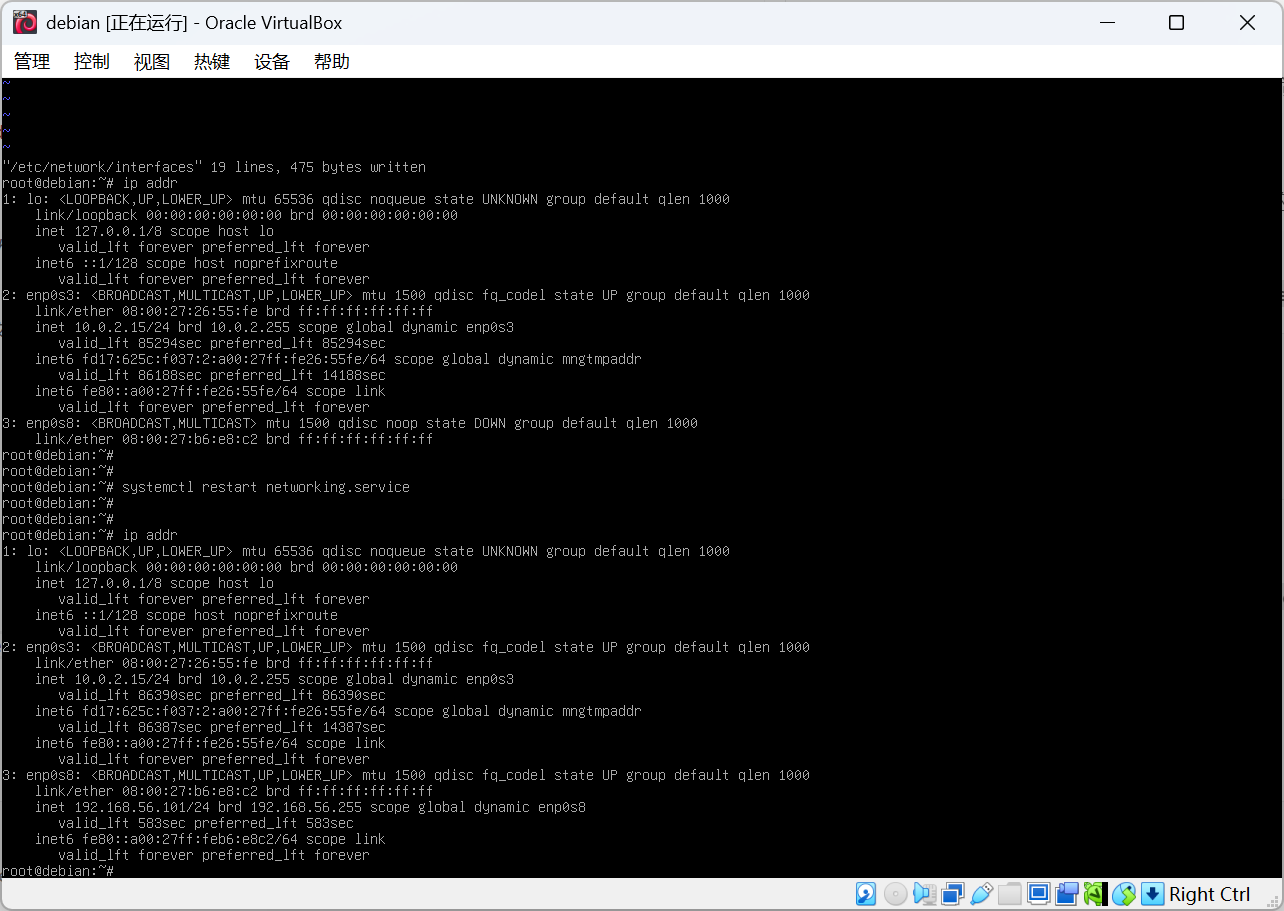This screenshot has height=911, width=1284.
Task: Click the "/etc/network/interfaces" 19 lines written message
Action: pyautogui.click(x=214, y=167)
